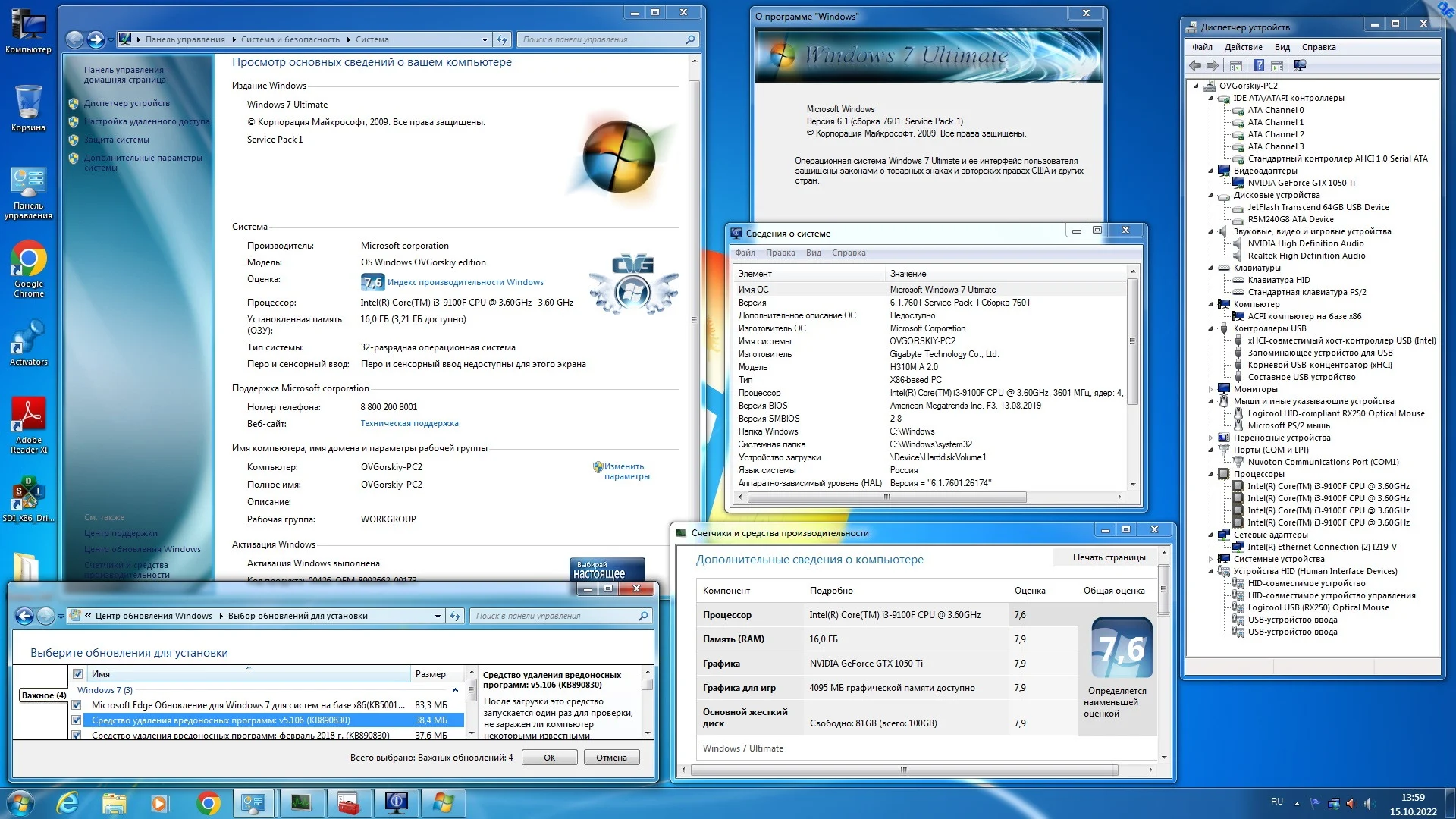Image resolution: width=1456 pixels, height=819 pixels.
Task: Toggle select-all checkbox beside Имя column
Action: (x=77, y=674)
